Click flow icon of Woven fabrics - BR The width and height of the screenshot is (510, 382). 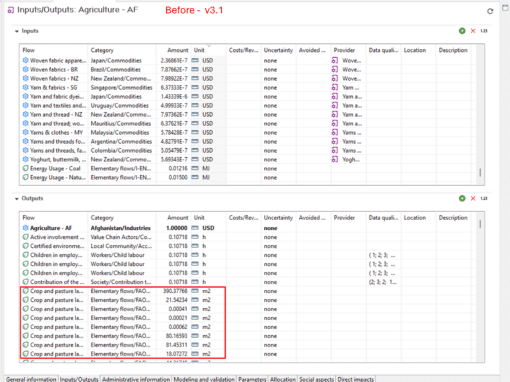pos(25,69)
